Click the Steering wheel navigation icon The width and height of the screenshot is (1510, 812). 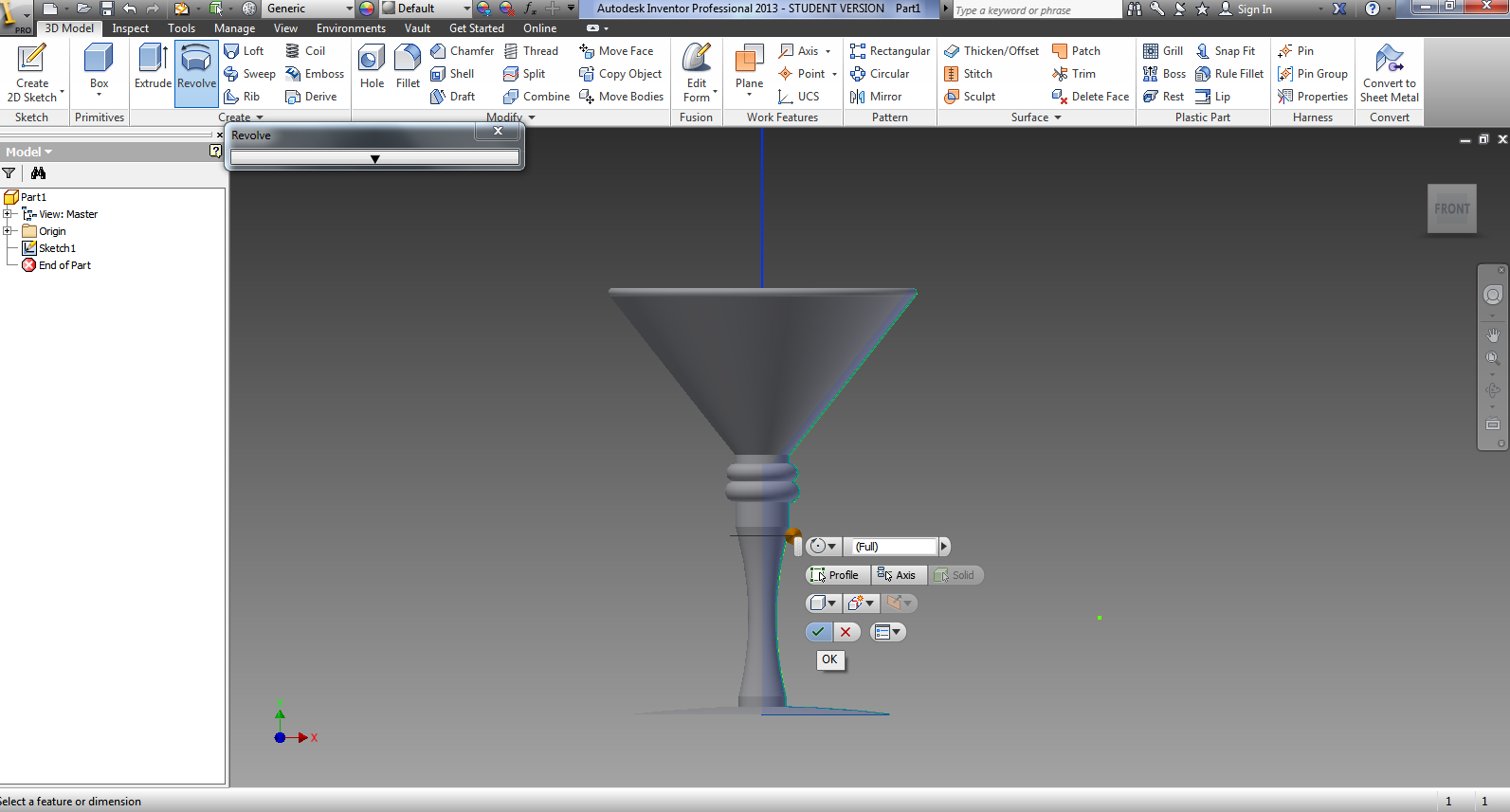1493,296
